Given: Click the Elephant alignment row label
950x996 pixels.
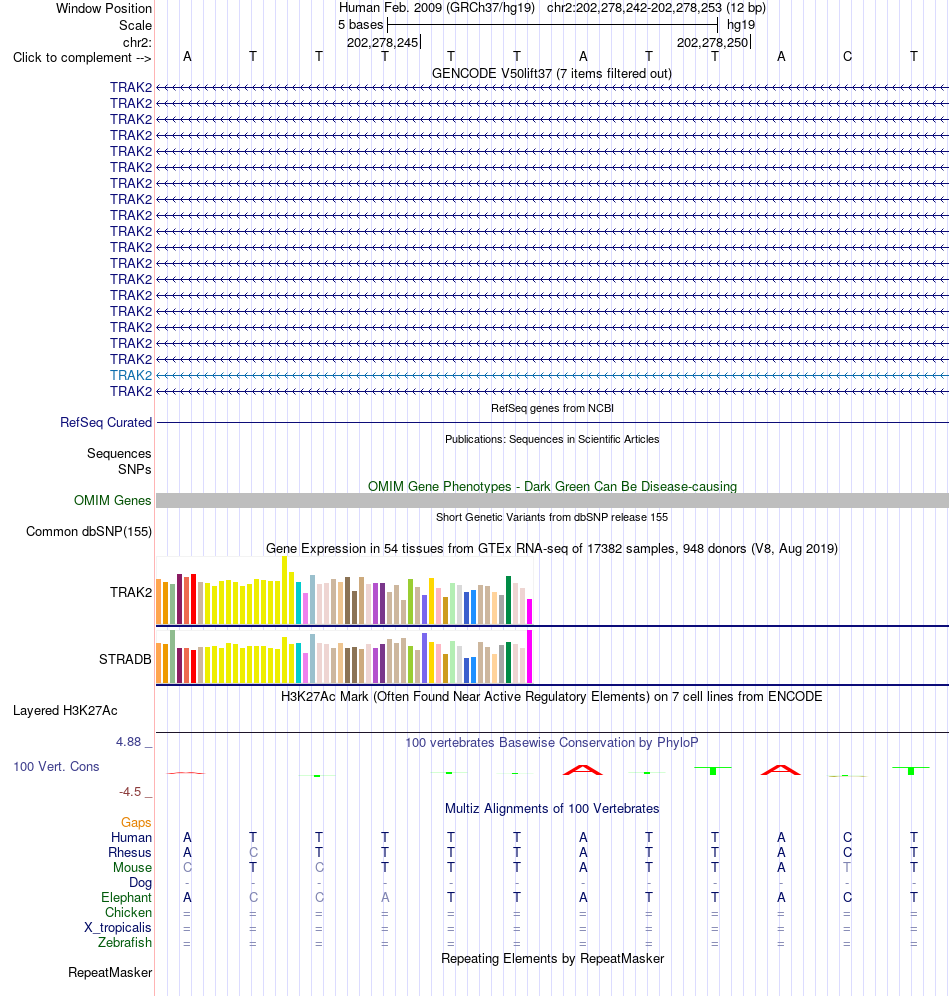Looking at the screenshot, I should point(126,898).
